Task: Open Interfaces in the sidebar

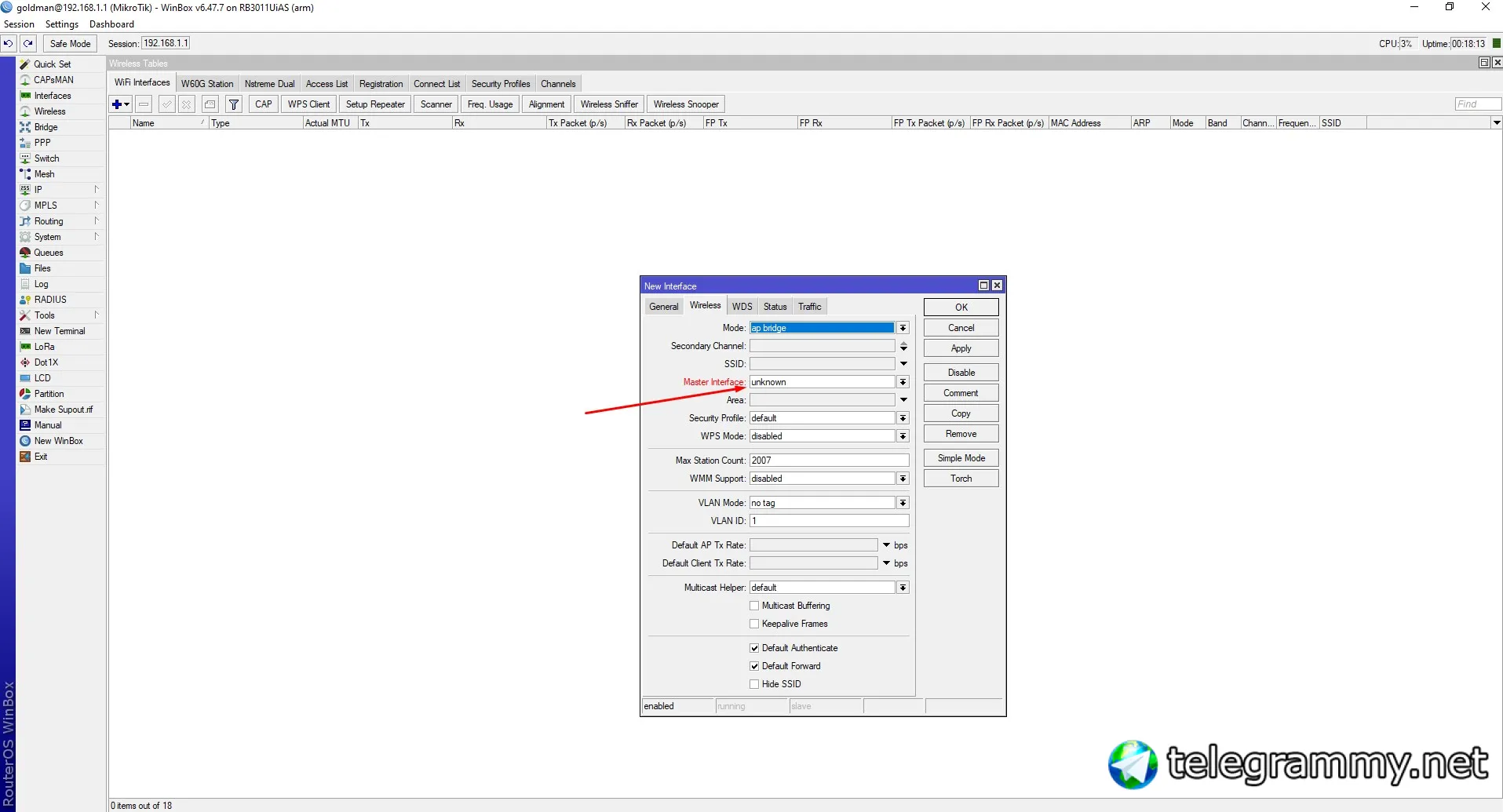Action: [53, 96]
